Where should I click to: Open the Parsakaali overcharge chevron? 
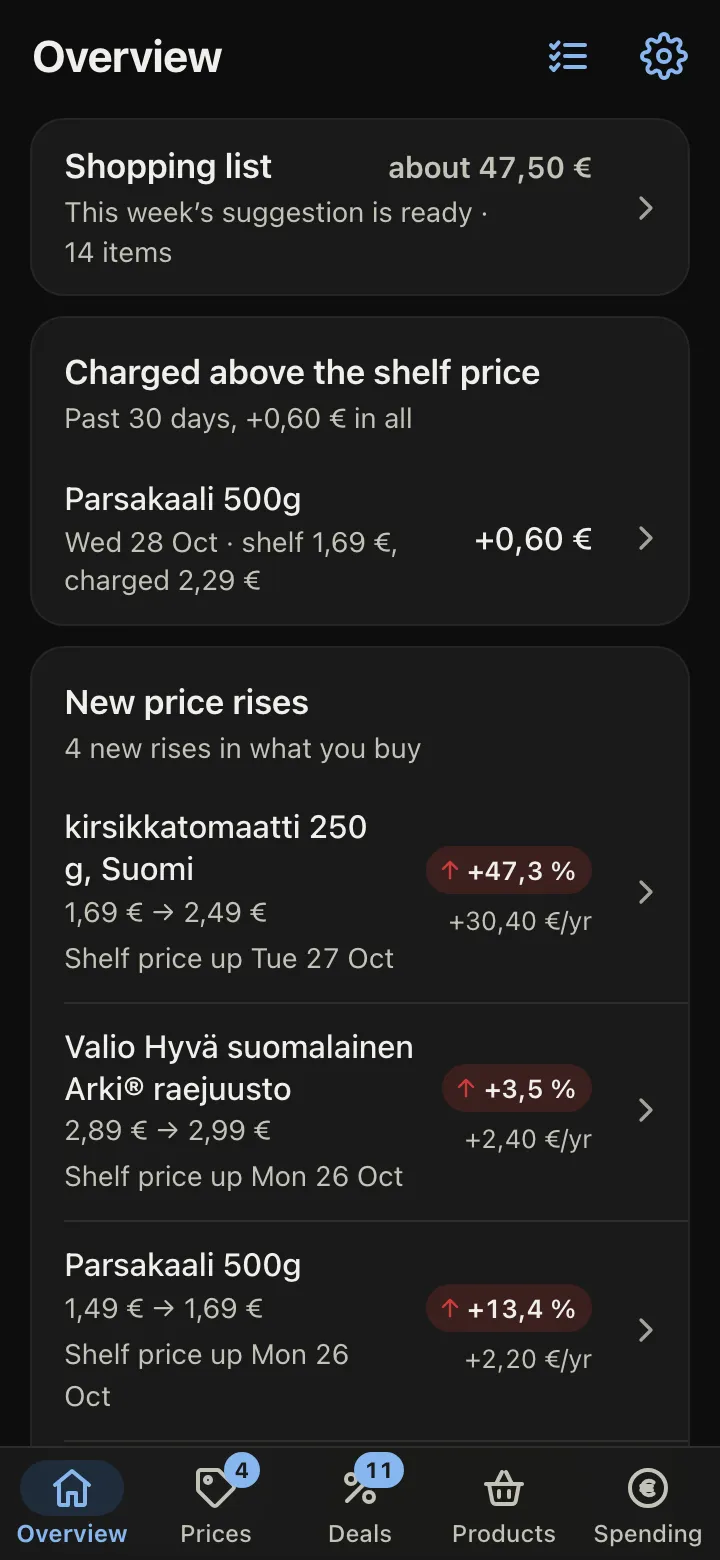click(x=646, y=539)
